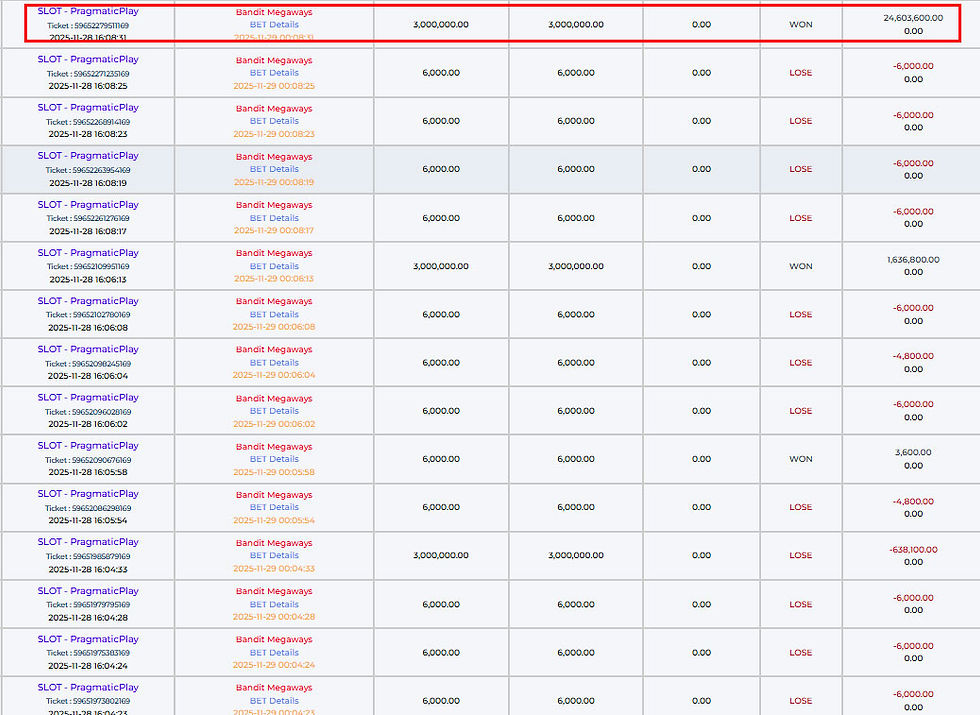
Task: Select timestamp 2025-11-29 00:05:54
Action: (274, 520)
